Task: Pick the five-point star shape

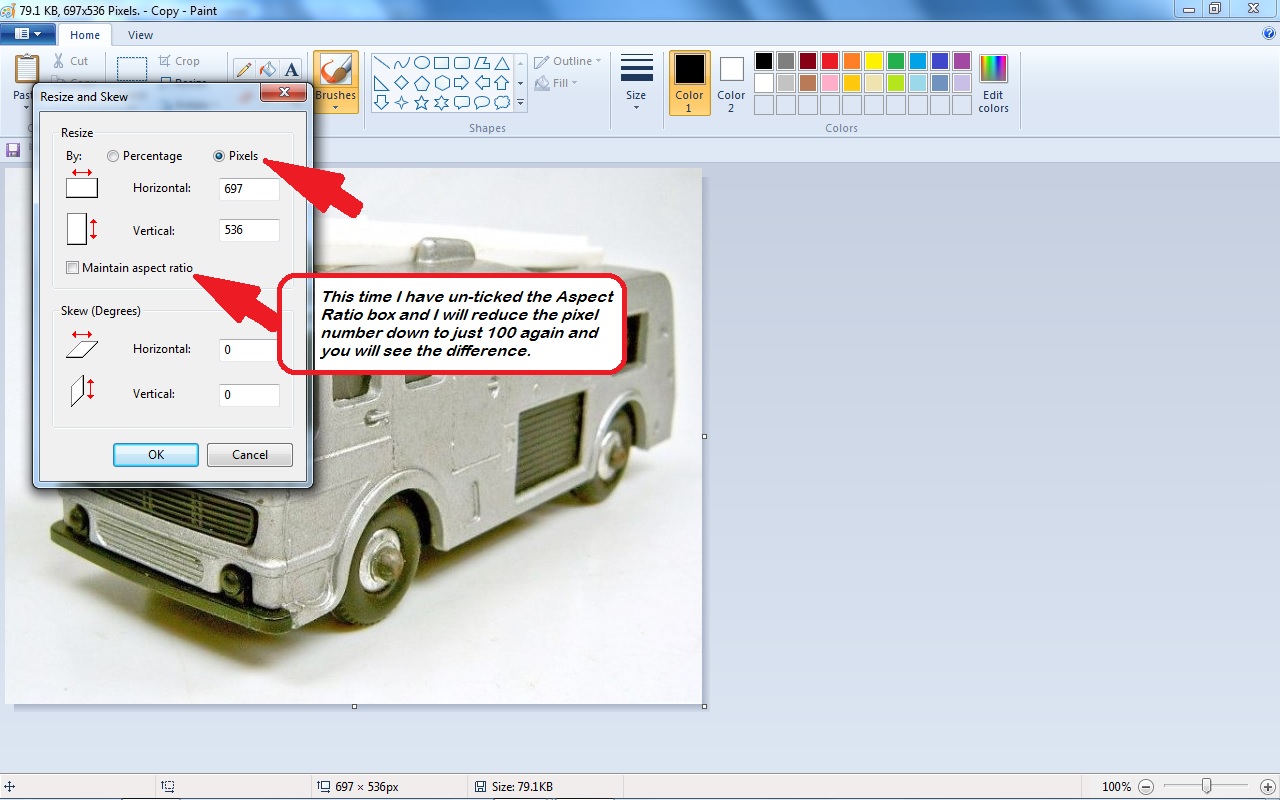Action: click(x=421, y=102)
